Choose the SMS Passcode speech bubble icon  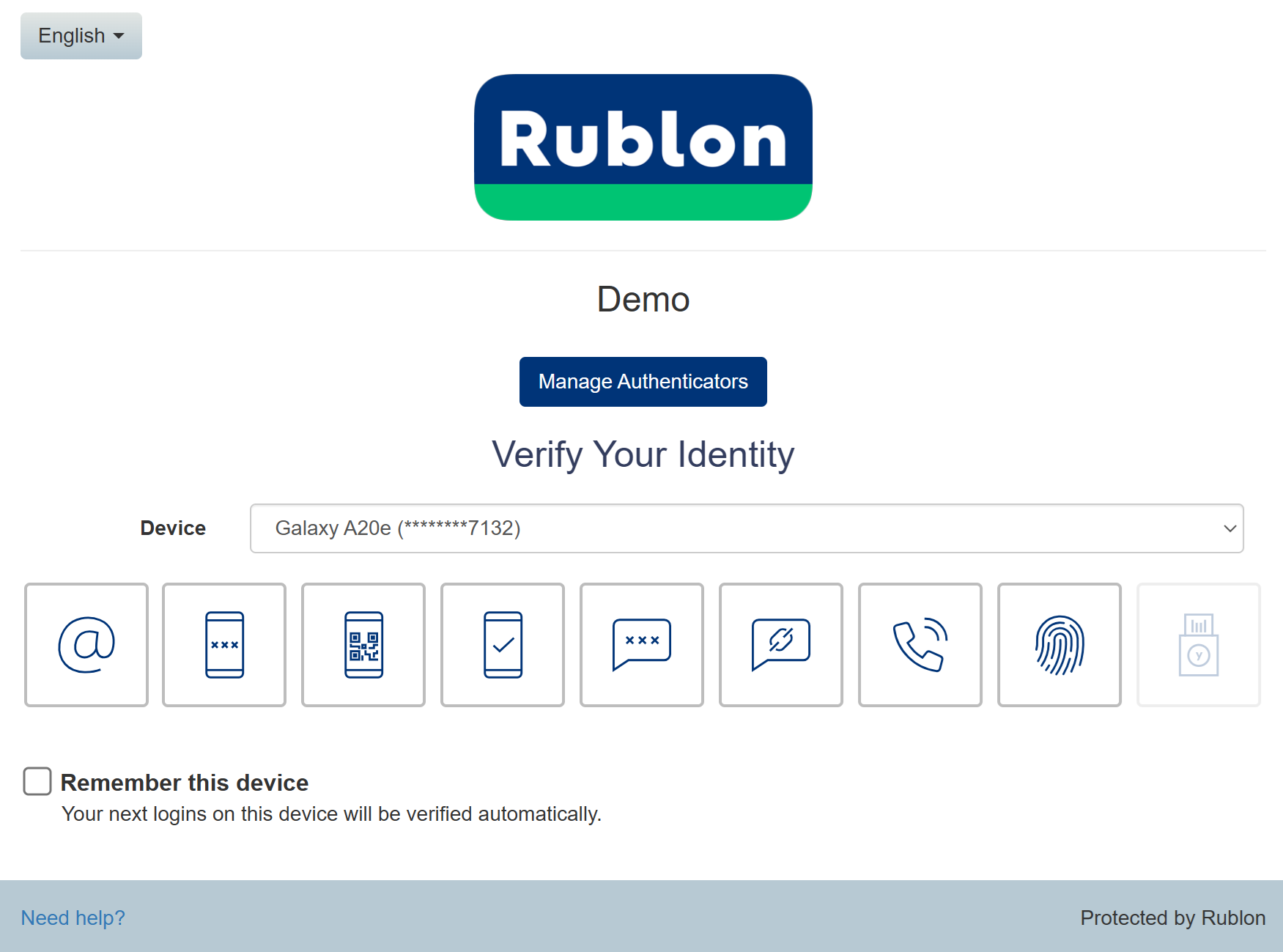[x=642, y=645]
